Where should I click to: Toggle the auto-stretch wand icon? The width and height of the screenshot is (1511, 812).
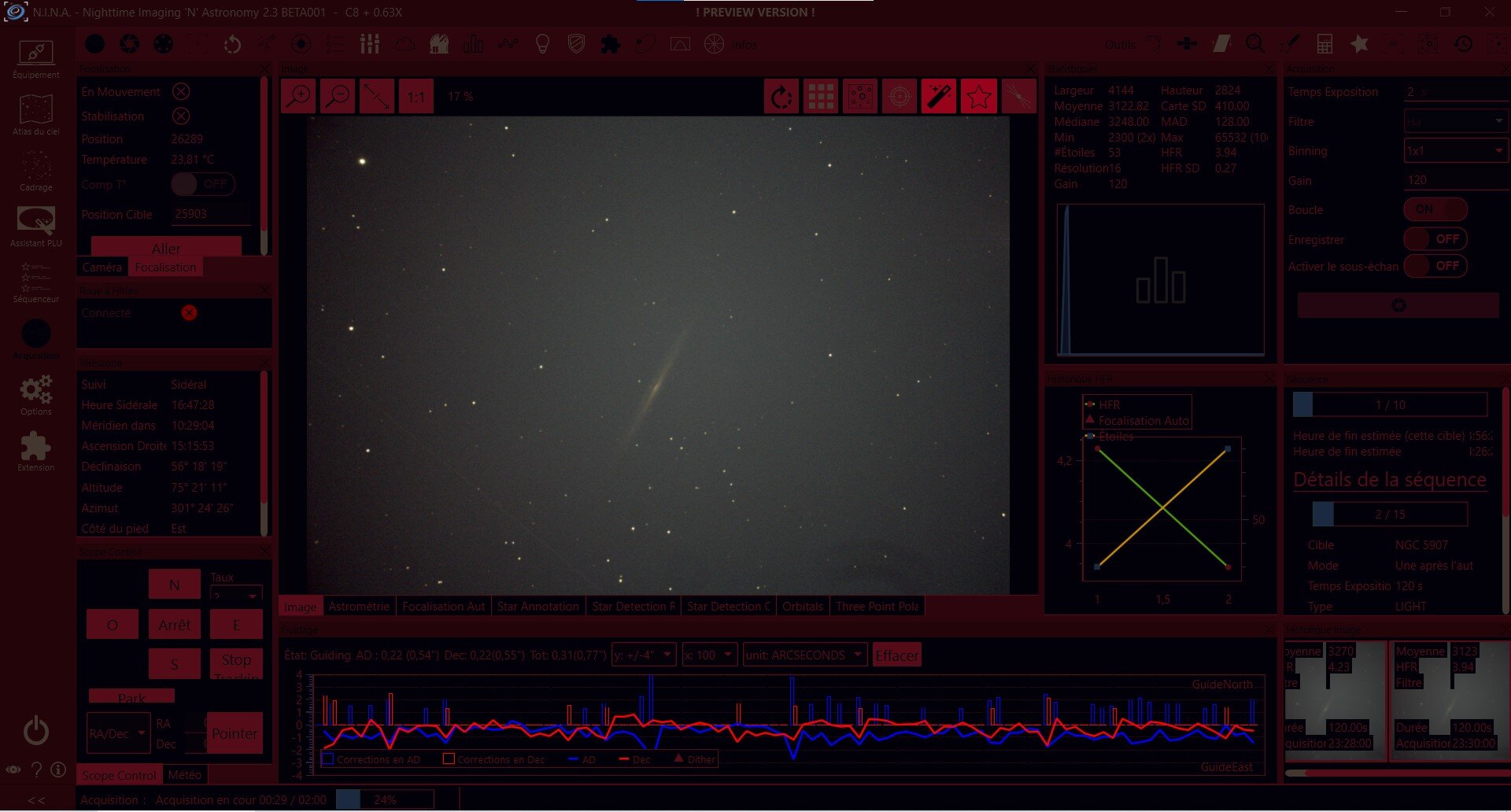(x=939, y=97)
